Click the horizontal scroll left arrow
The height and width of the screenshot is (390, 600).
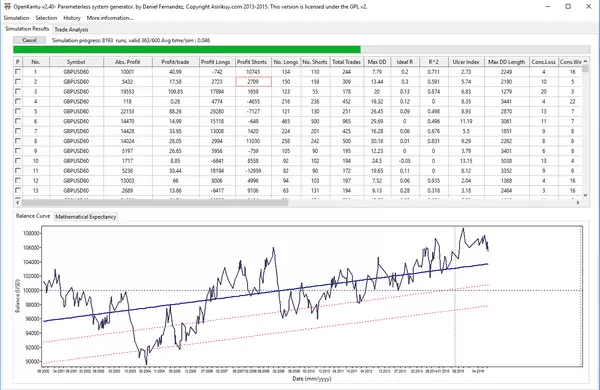(x=18, y=202)
